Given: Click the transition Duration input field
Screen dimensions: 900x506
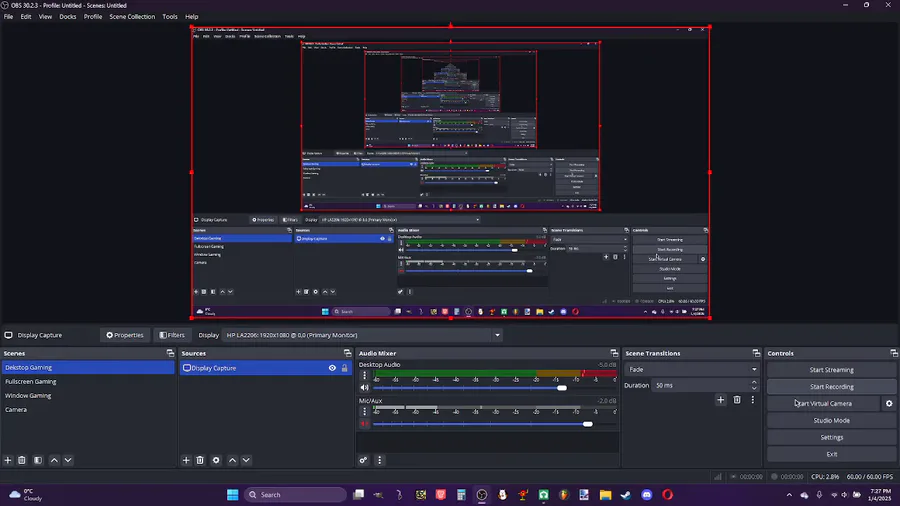Looking at the screenshot, I should (701, 386).
